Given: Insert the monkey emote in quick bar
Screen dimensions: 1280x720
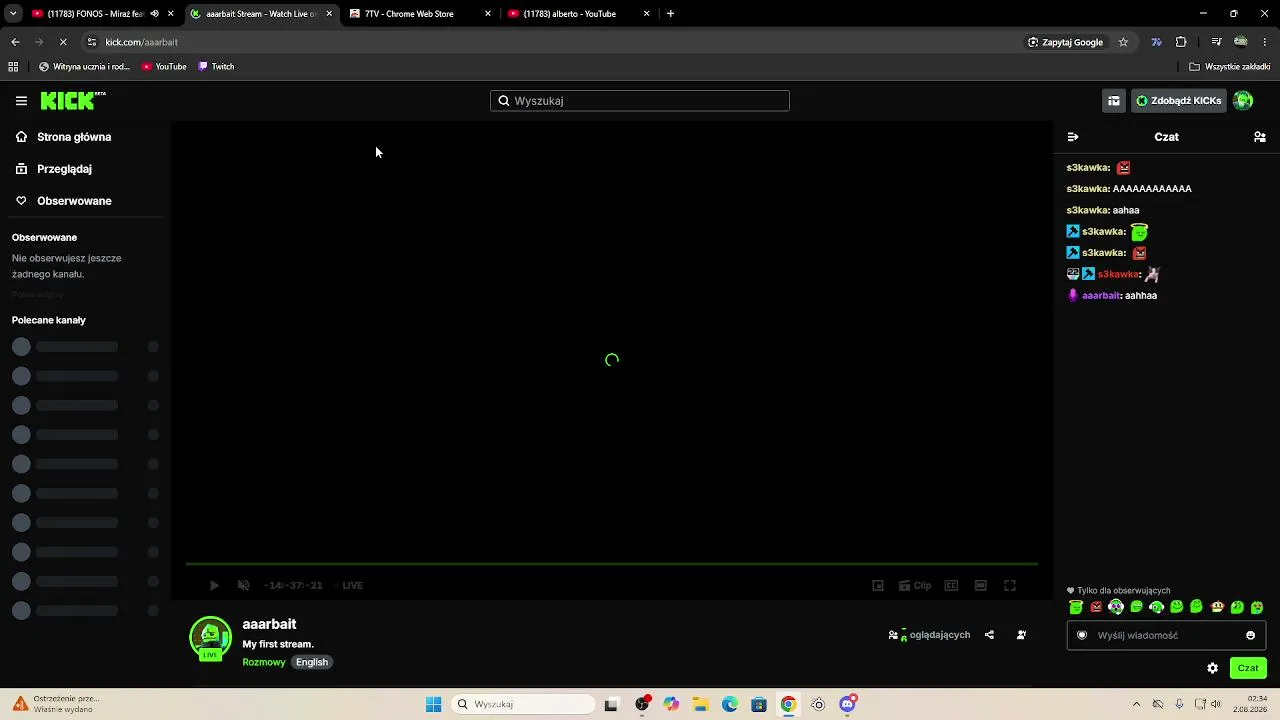Looking at the screenshot, I should pyautogui.click(x=1217, y=607).
